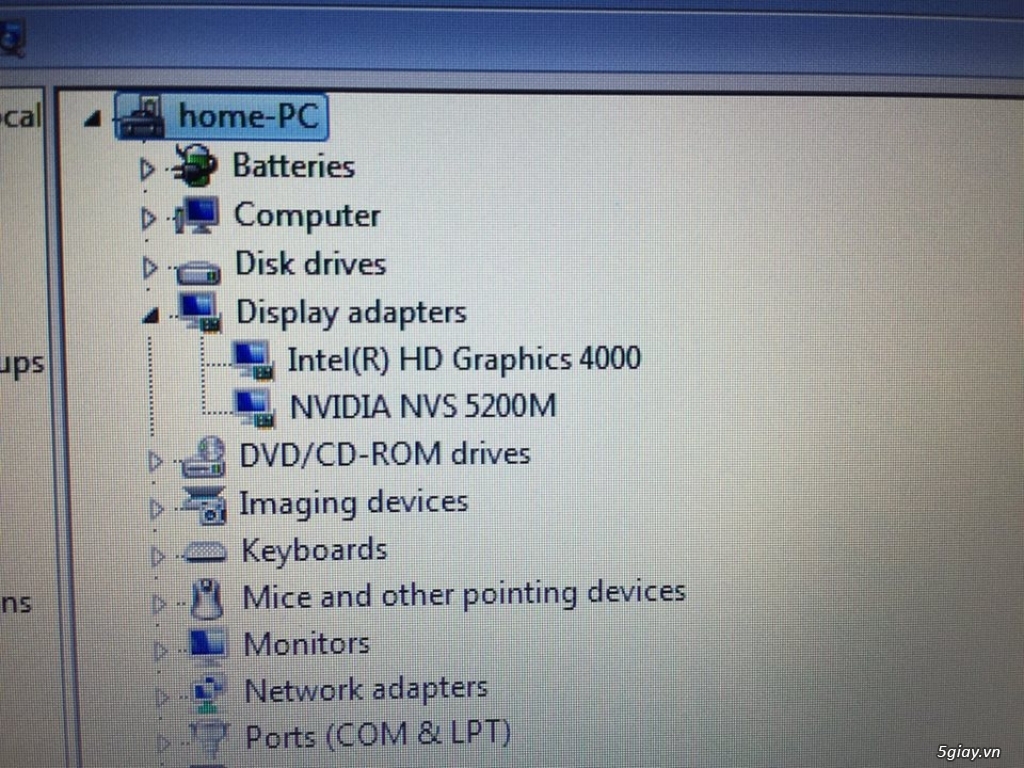Click the Ports (COM & LPT) icon
1024x768 pixels.
210,739
